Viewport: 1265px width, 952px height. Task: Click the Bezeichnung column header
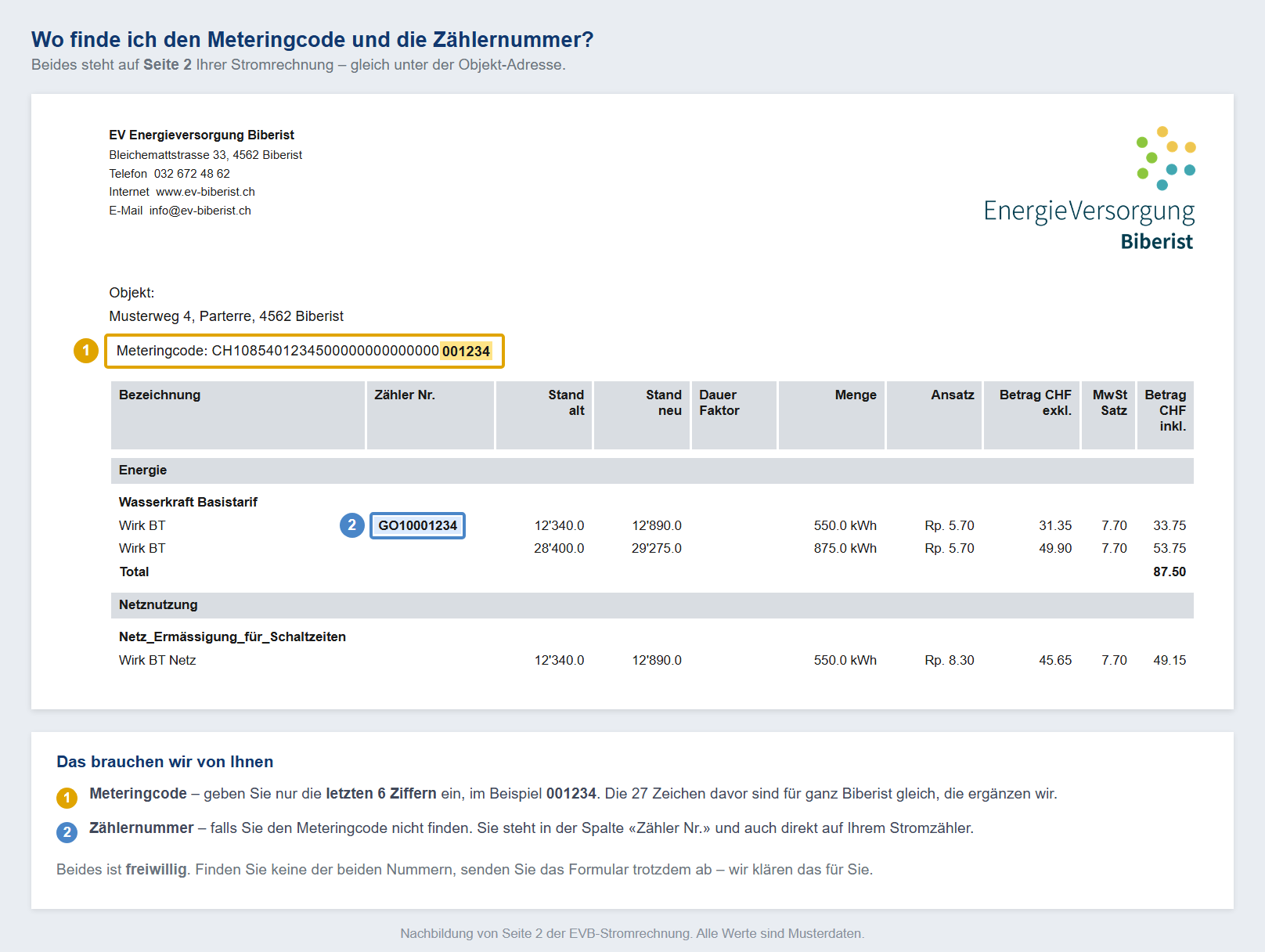(x=238, y=415)
